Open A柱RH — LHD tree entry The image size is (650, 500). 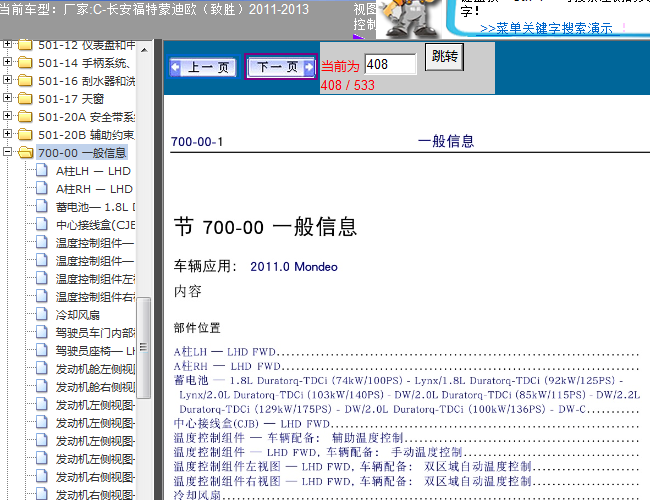[95, 189]
